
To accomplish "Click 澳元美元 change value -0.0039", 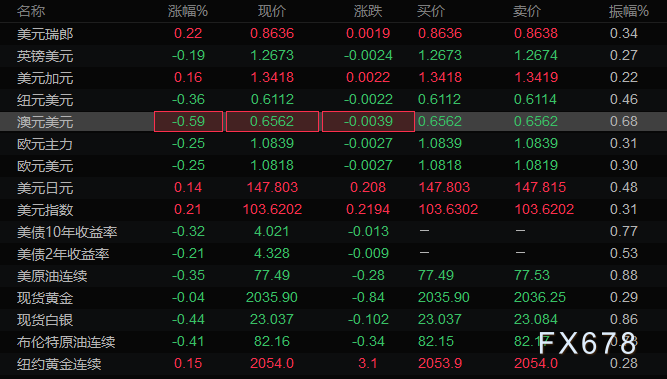I will (368, 121).
